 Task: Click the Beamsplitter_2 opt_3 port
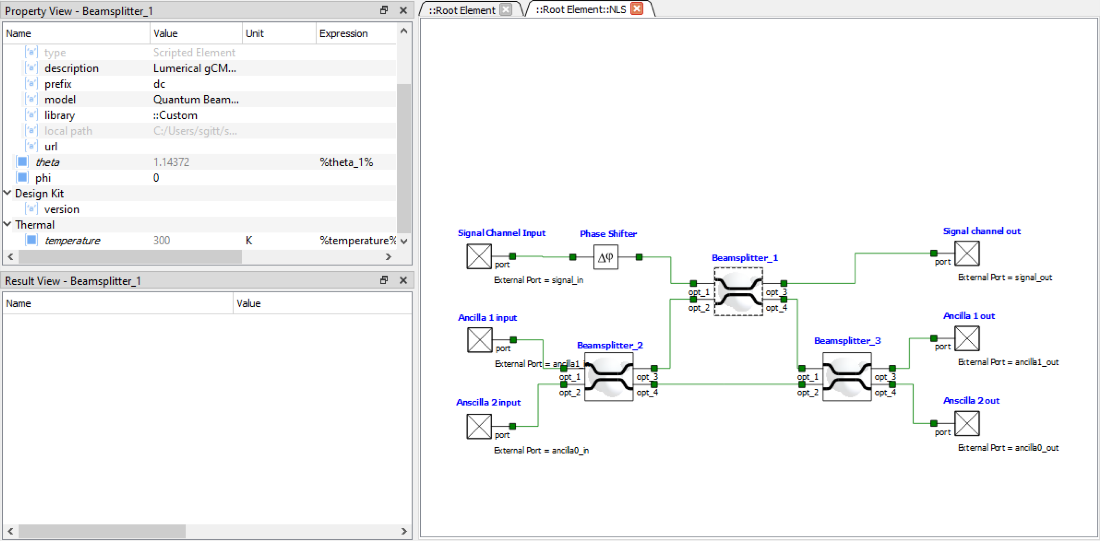click(x=654, y=368)
